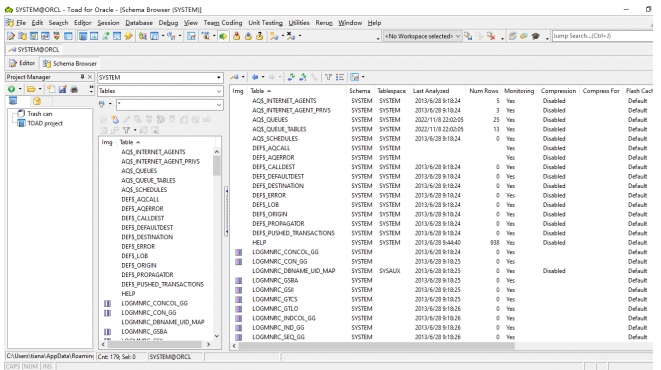
Task: Click the save disk icon in Project Manager
Action: coord(62,89)
